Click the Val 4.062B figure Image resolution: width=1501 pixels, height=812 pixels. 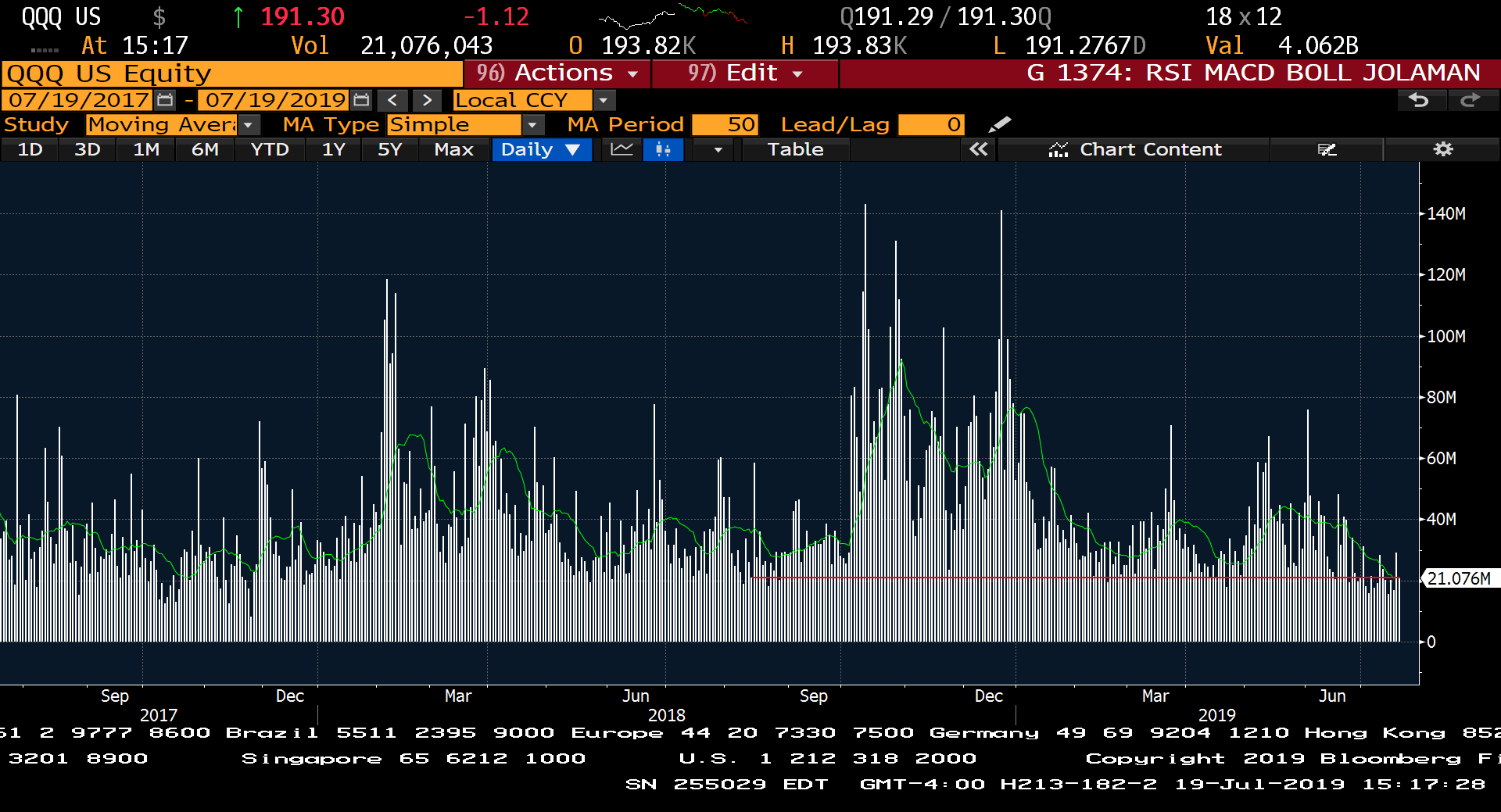1282,45
